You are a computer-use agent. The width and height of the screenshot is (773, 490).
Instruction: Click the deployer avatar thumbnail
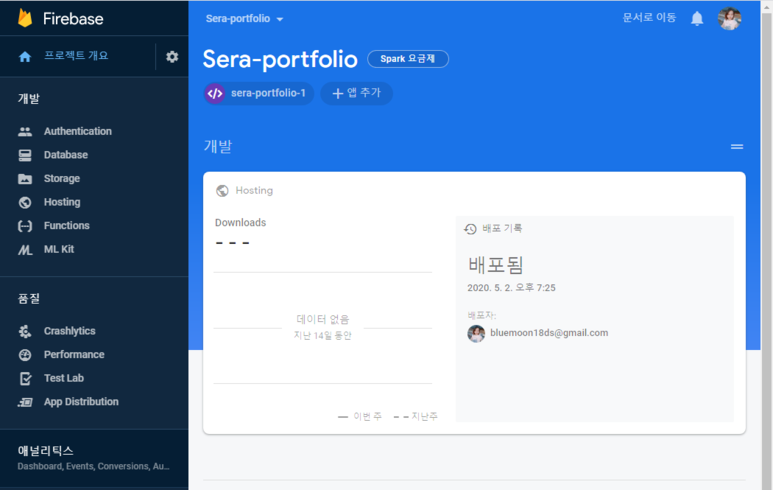(x=476, y=334)
